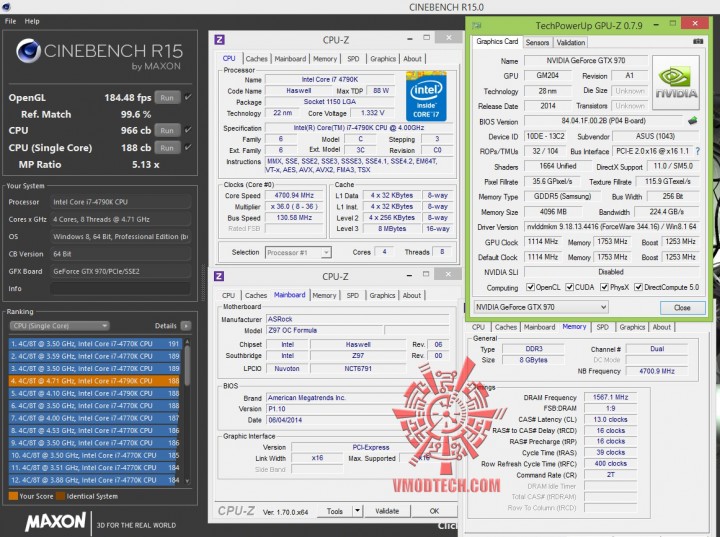Click the Z97 OC Formula model field
Image resolution: width=720 pixels, height=537 pixels.
coord(324,330)
